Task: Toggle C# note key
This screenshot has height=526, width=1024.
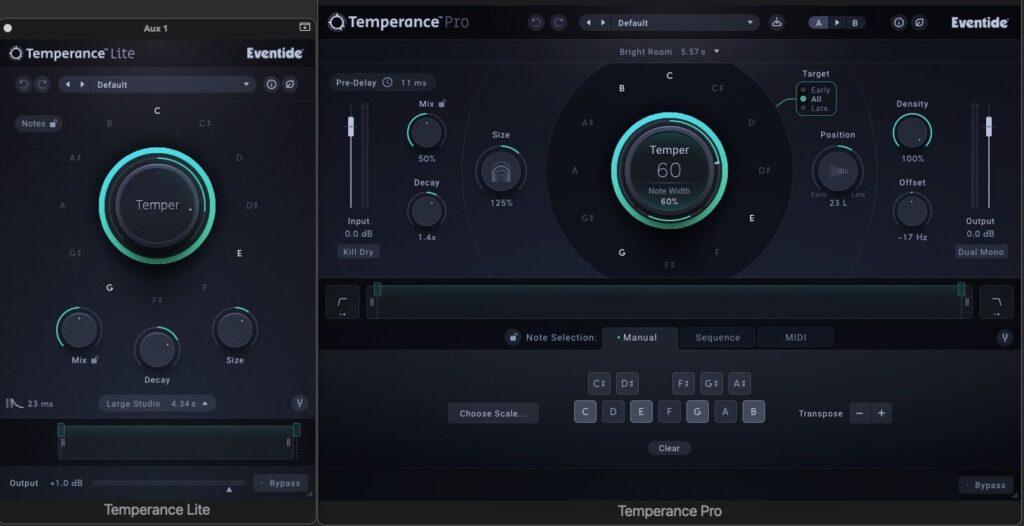Action: (x=599, y=384)
